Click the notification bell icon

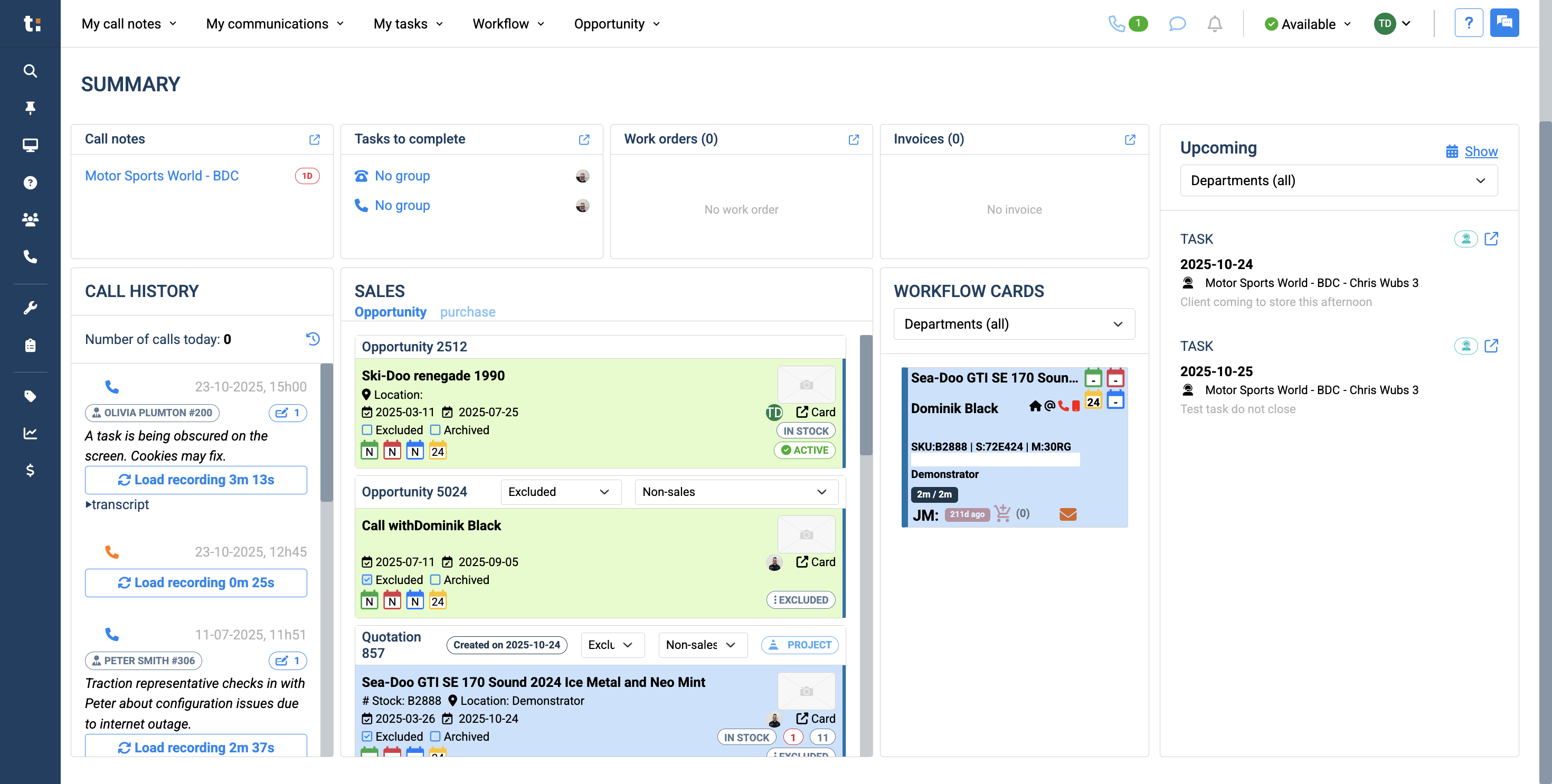pos(1215,24)
